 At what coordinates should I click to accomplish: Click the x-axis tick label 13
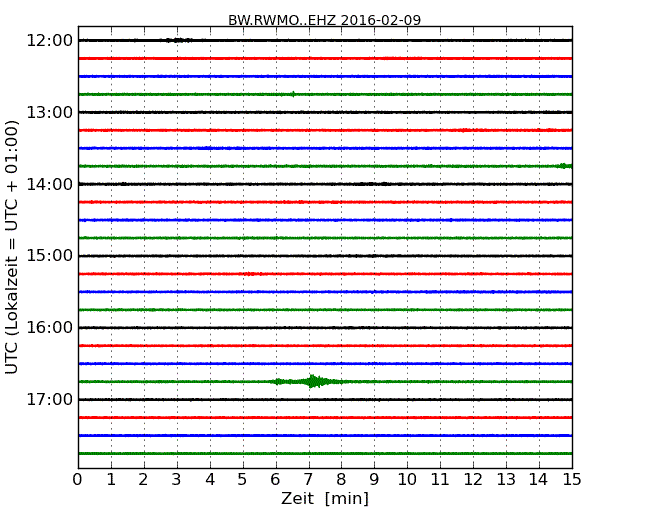point(506,480)
